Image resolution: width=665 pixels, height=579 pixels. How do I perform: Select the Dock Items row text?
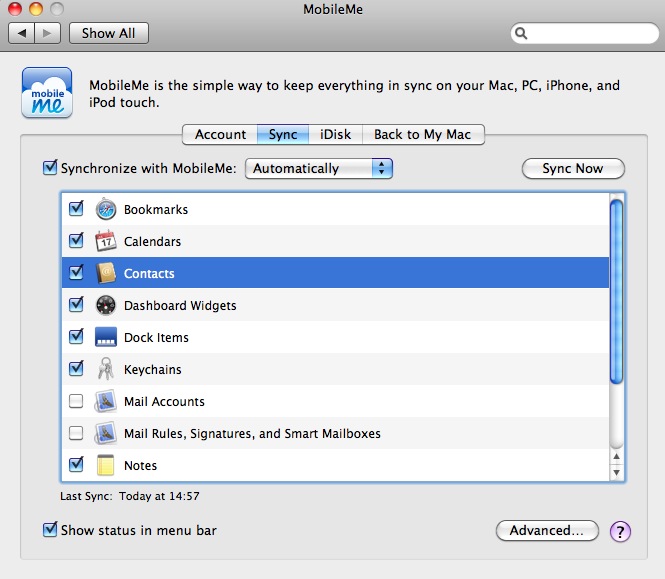(156, 337)
